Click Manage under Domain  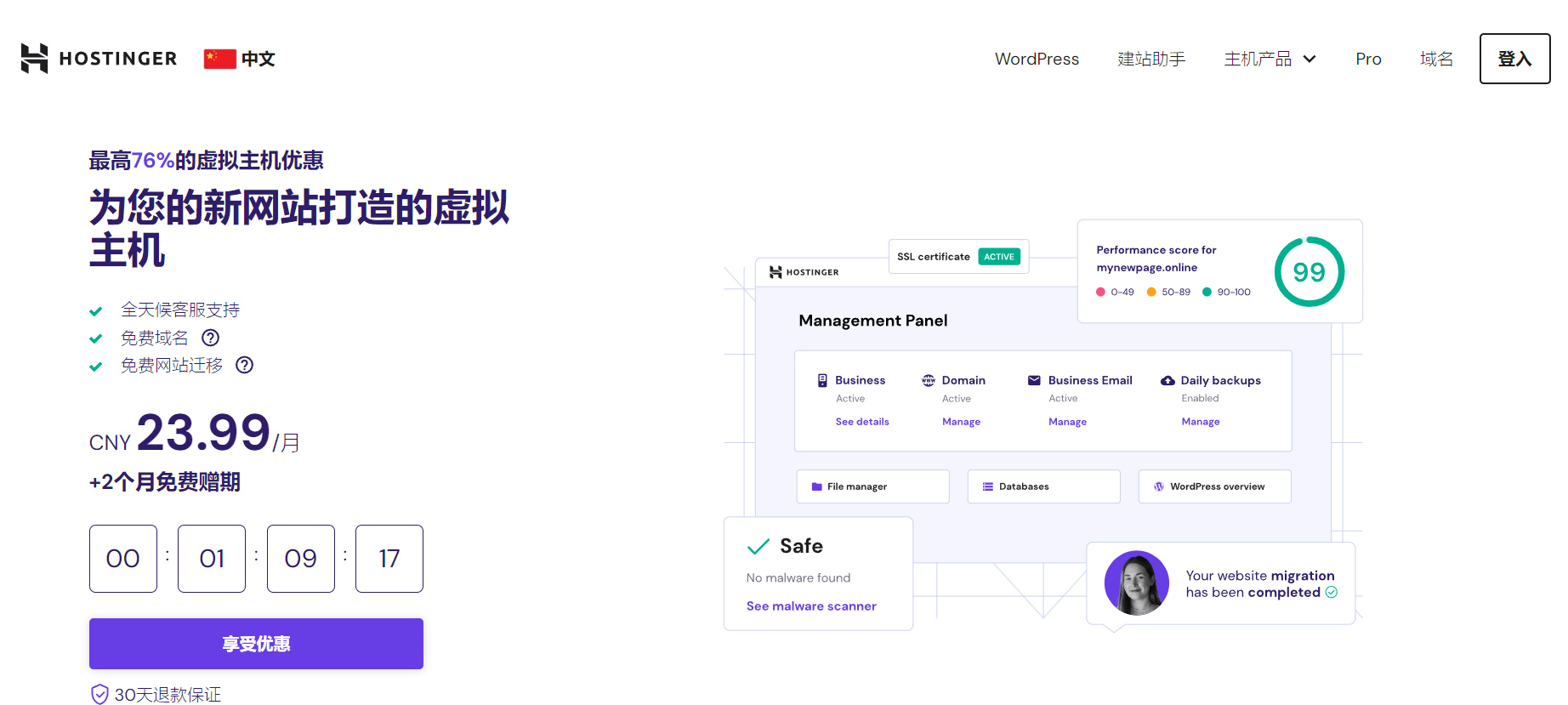pos(961,422)
